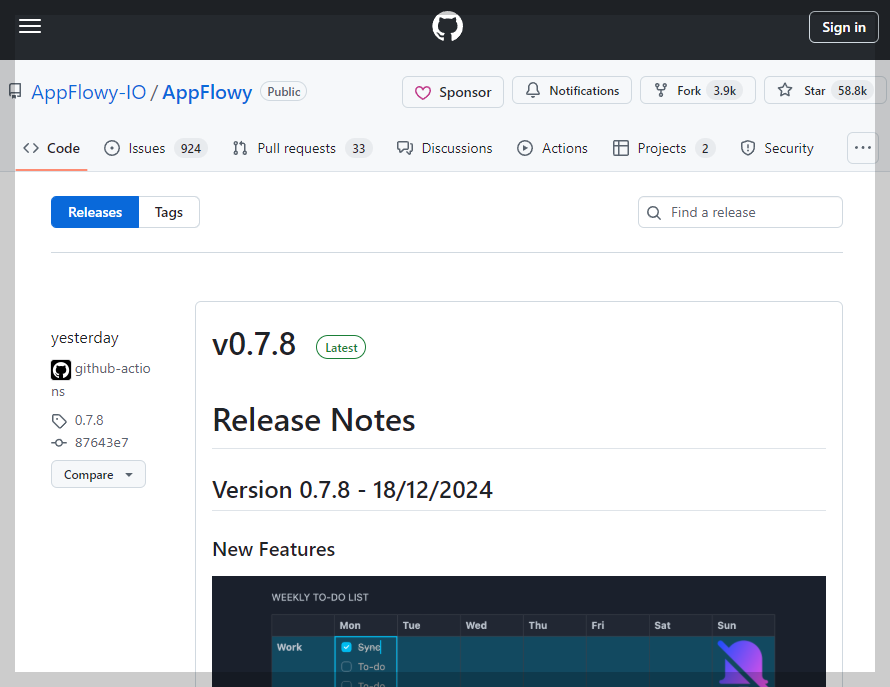890x687 pixels.
Task: Click the Public visibility badge
Action: pos(283,91)
